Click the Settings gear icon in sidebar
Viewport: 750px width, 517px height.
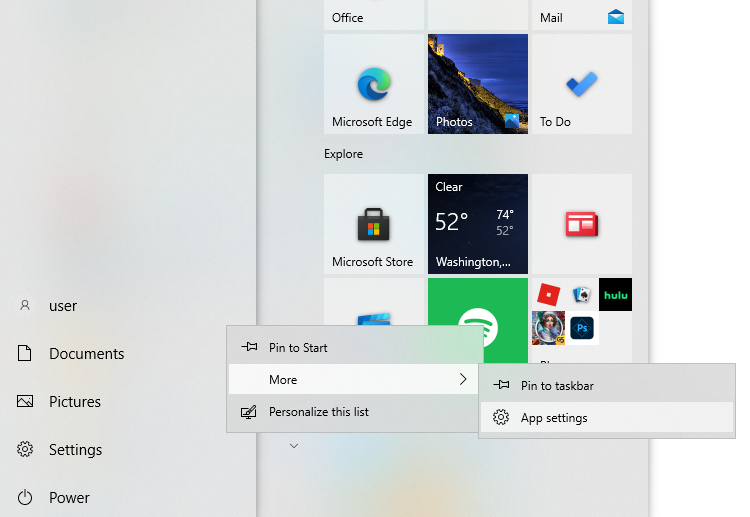(25, 449)
